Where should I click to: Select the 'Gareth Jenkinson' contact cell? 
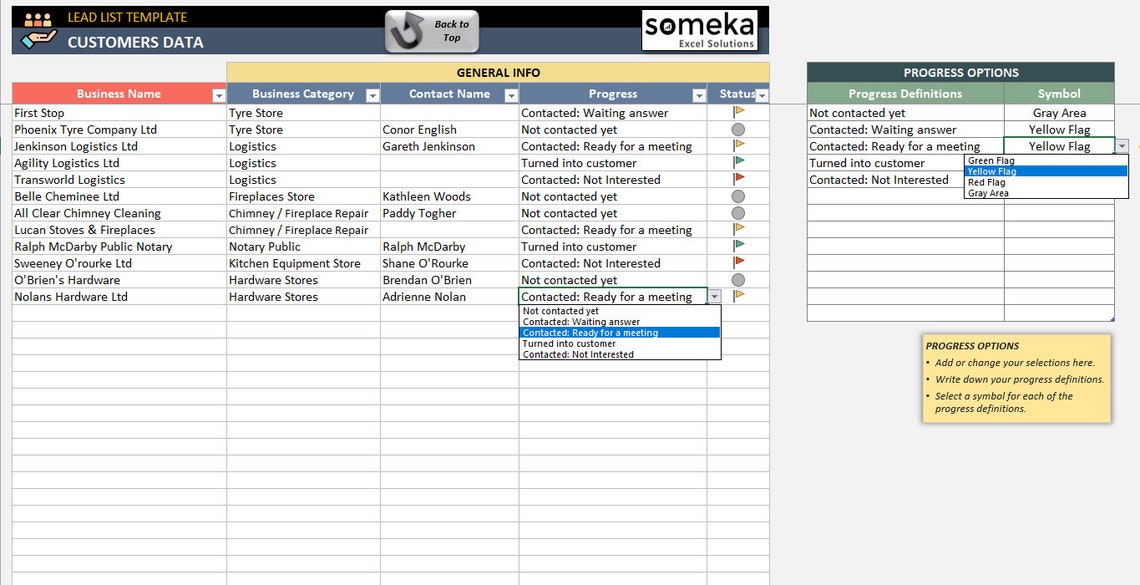(449, 146)
